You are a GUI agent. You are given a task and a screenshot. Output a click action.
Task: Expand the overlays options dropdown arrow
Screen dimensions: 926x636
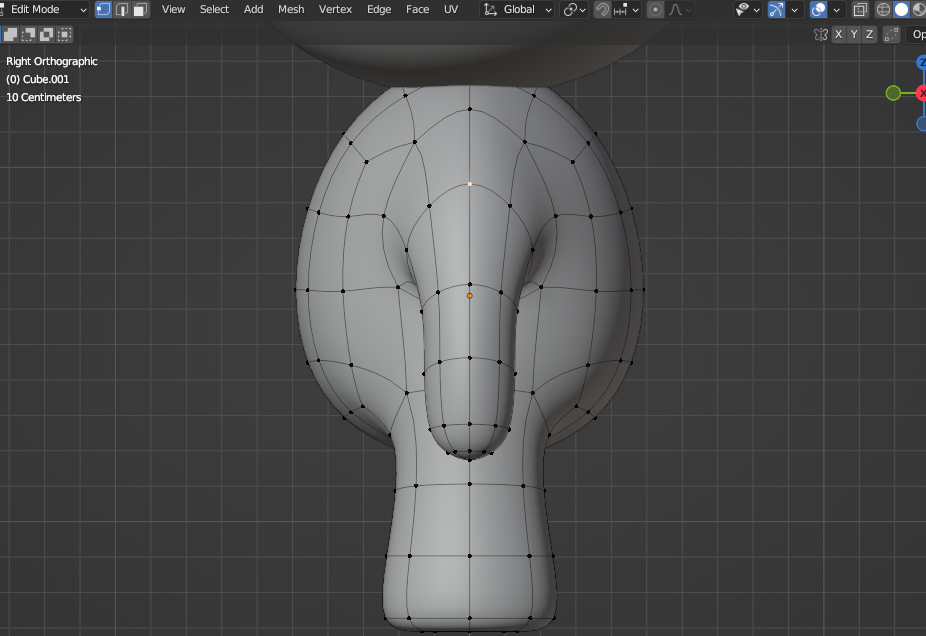tap(837, 9)
